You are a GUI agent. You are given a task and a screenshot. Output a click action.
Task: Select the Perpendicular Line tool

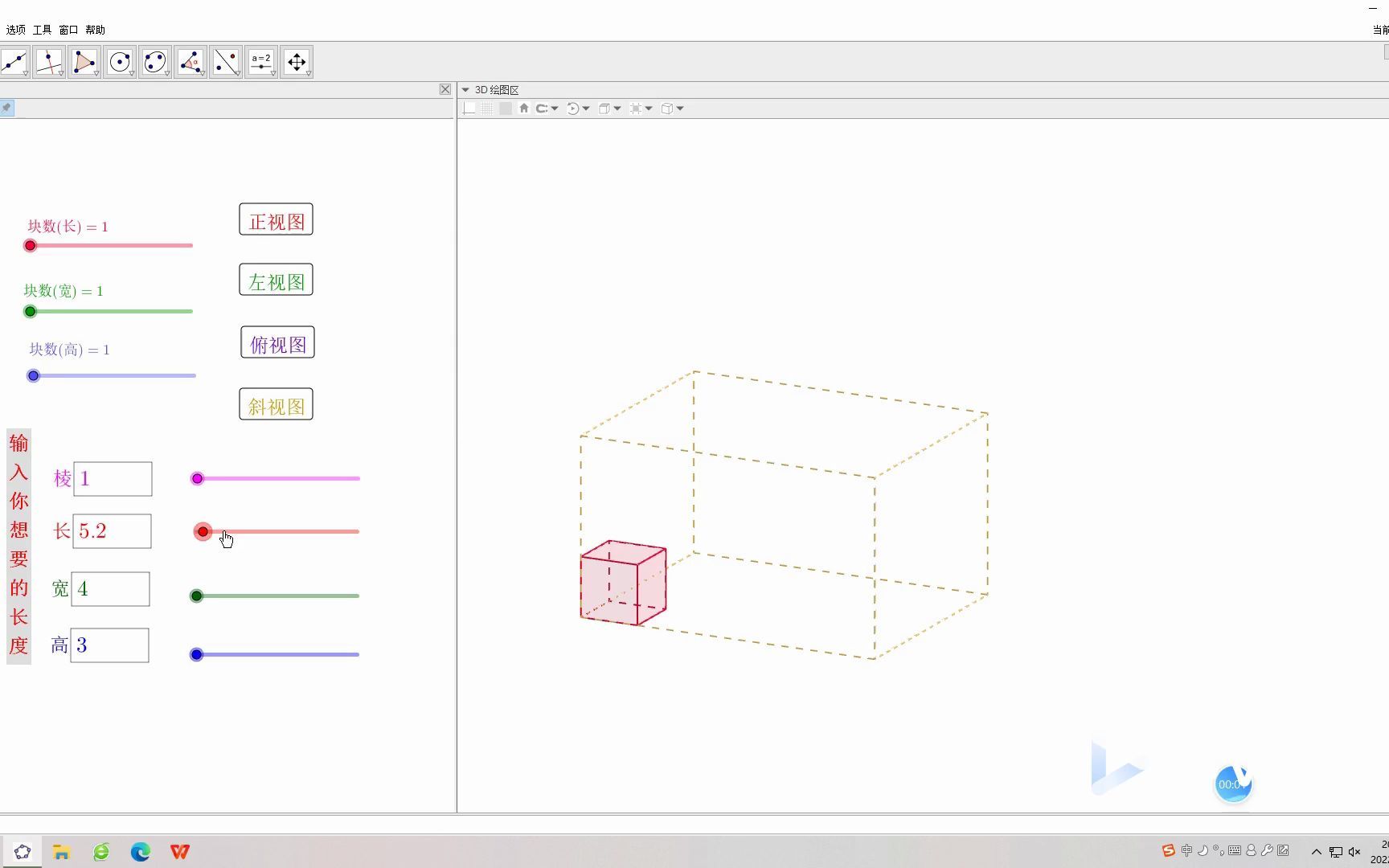(x=49, y=61)
